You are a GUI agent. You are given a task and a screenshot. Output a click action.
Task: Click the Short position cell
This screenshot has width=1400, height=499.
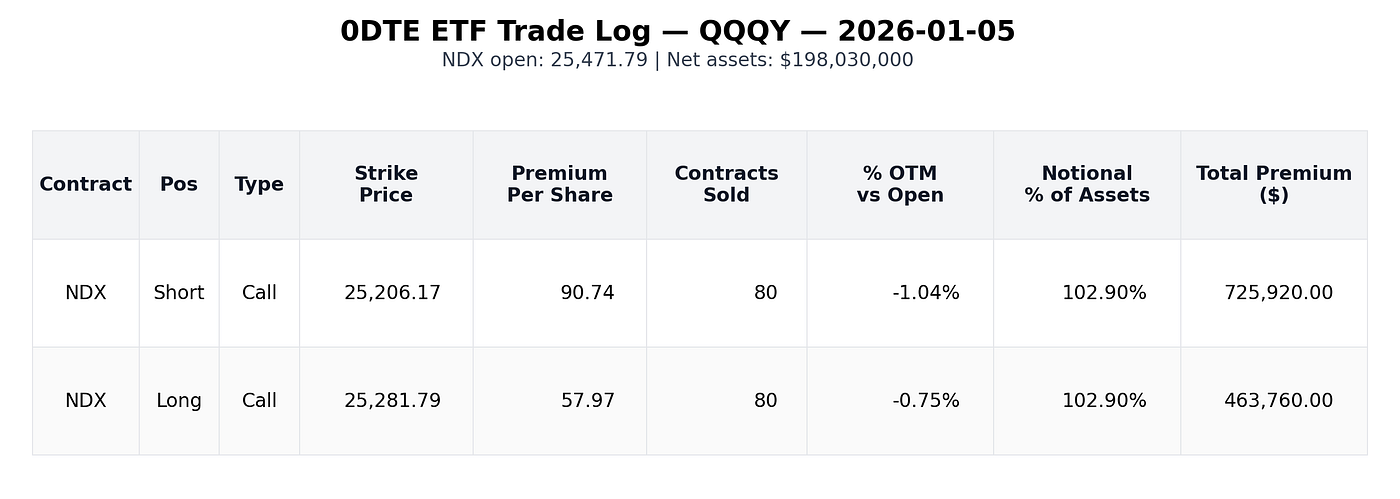(179, 293)
